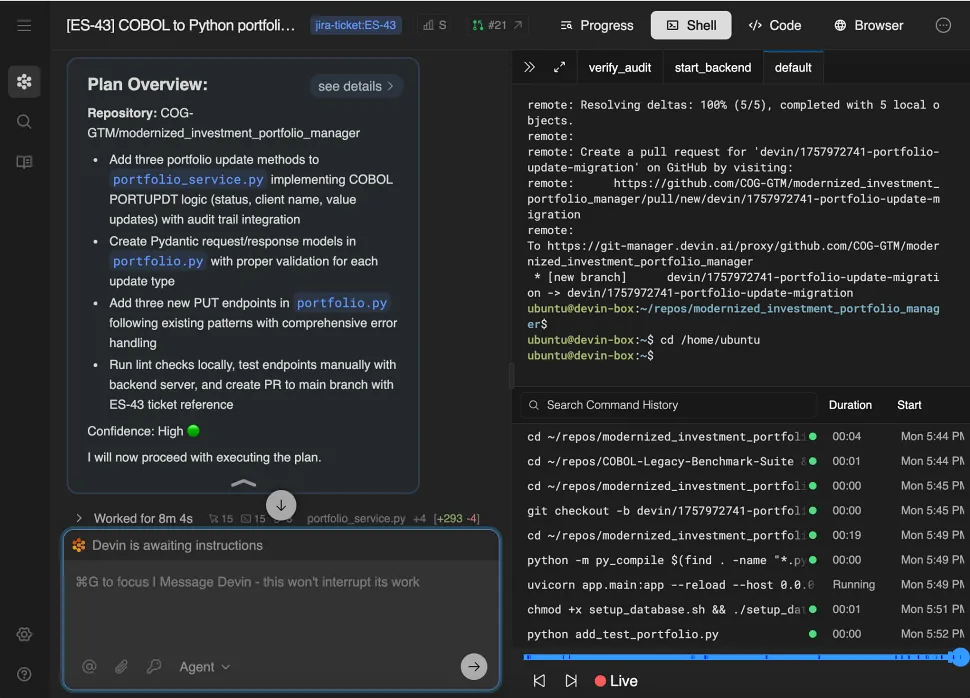Select the python add_test_portfolio.py command row
Viewport: 970px width, 698px height.
(x=740, y=634)
